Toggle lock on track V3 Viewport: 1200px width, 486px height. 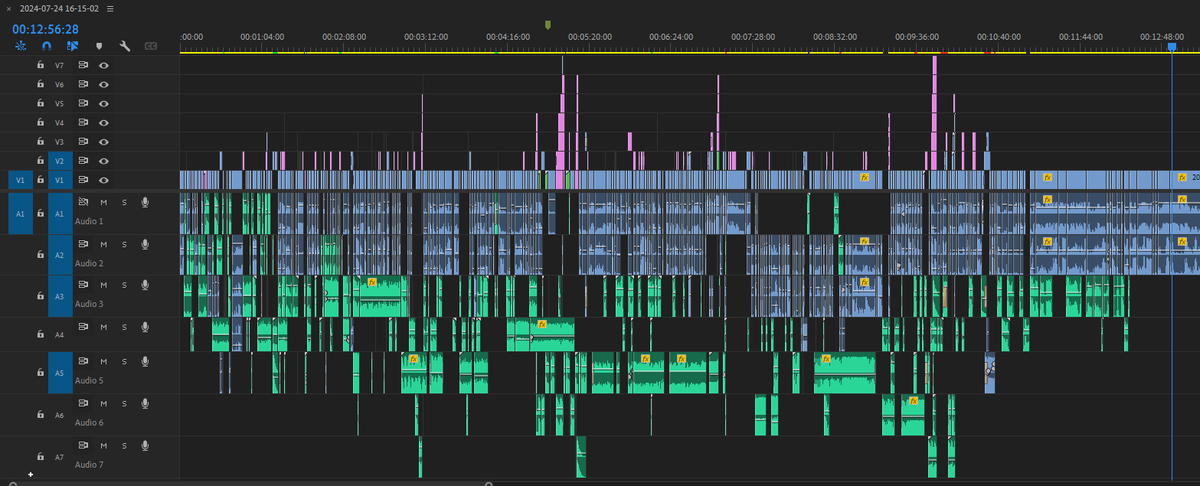(x=40, y=141)
